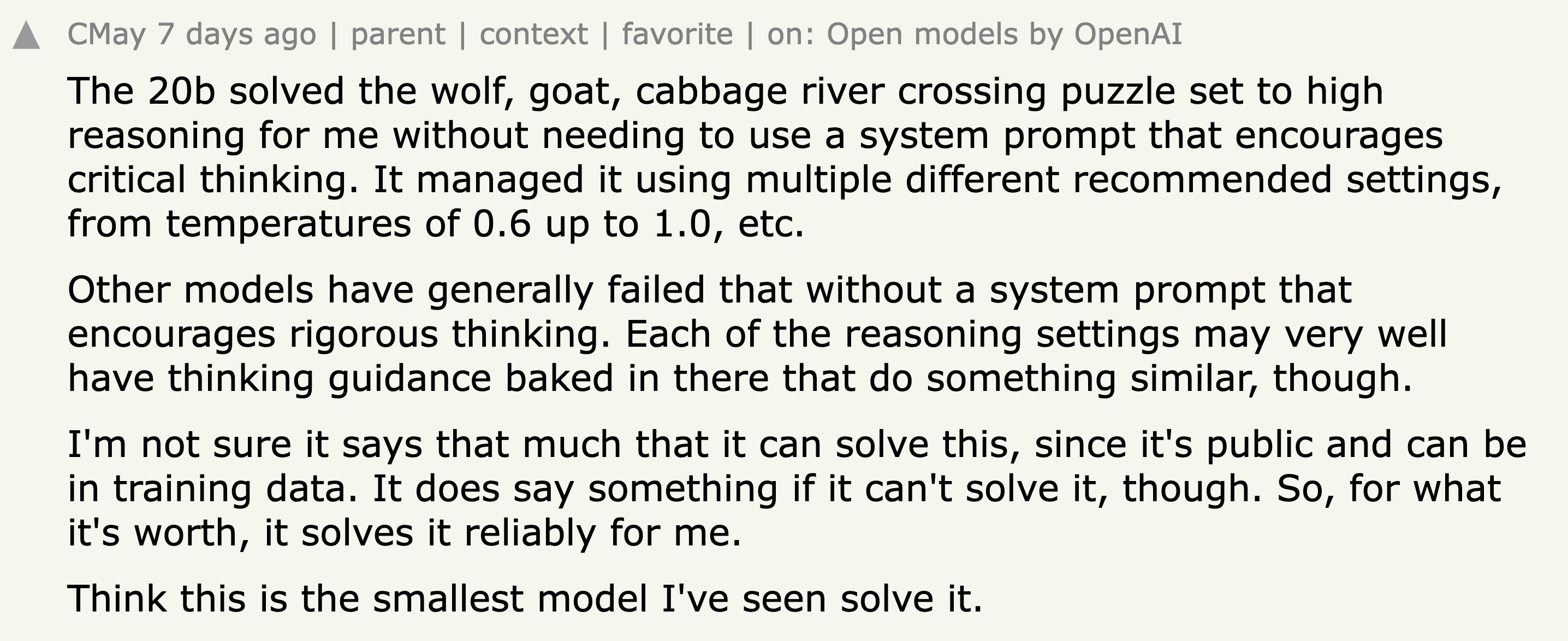Viewport: 1568px width, 641px height.
Task: Go to the parent comment
Action: point(398,34)
